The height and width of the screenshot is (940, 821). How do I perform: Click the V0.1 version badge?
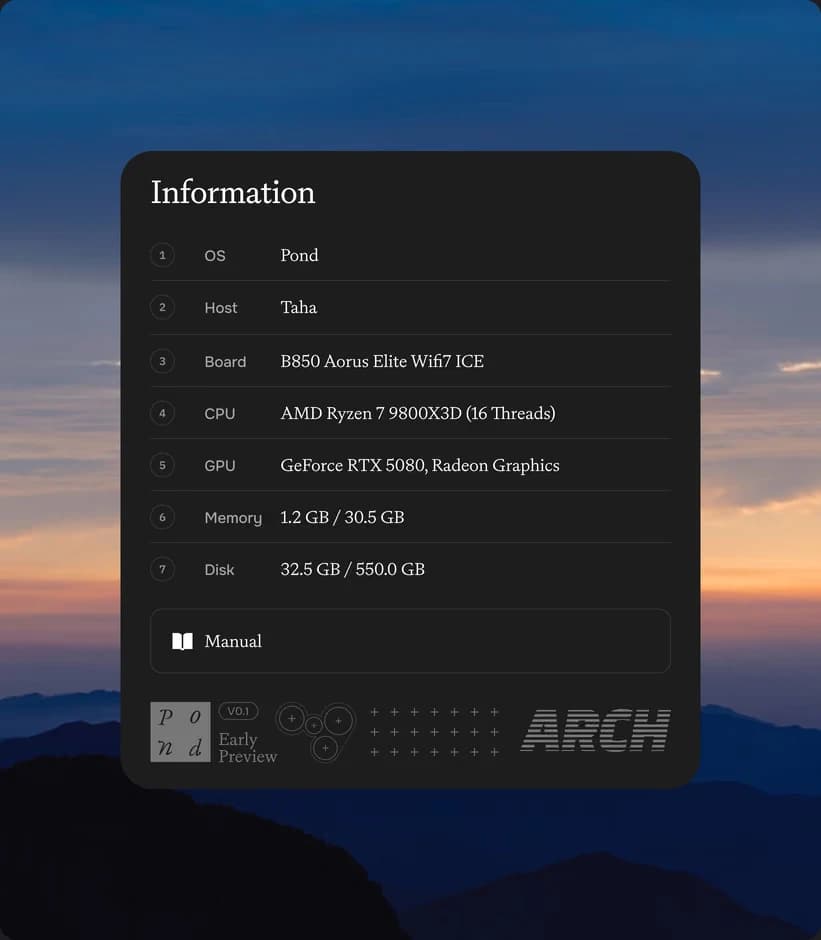click(x=238, y=711)
